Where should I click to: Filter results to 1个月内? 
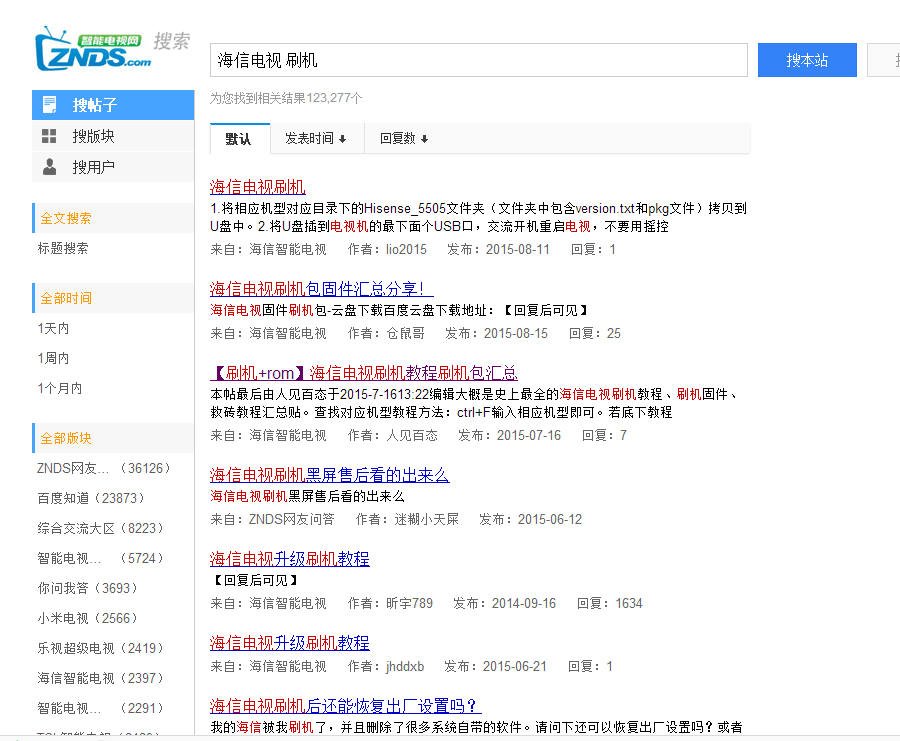pyautogui.click(x=60, y=389)
